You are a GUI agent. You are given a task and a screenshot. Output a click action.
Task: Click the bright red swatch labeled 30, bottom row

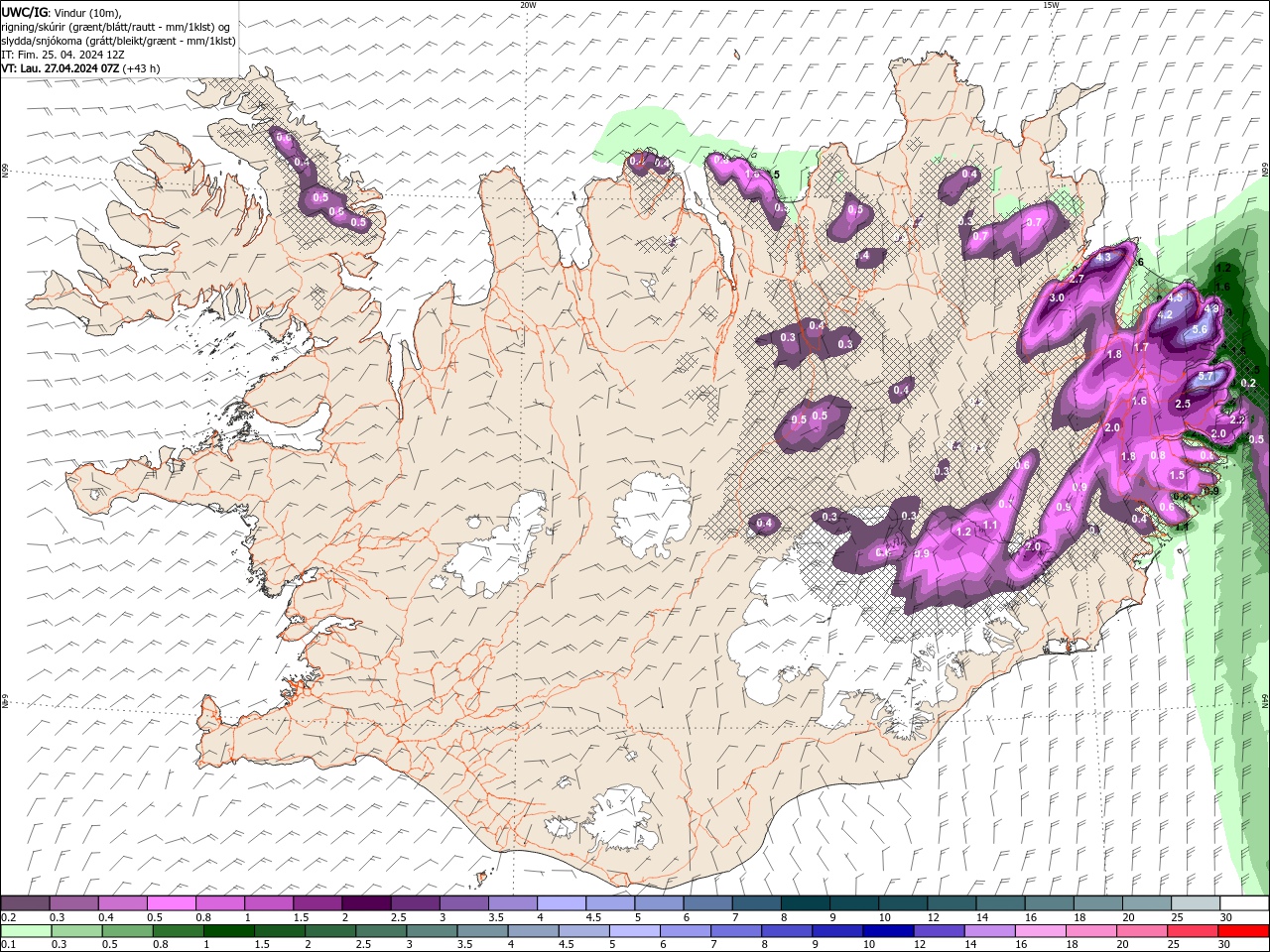1244,931
